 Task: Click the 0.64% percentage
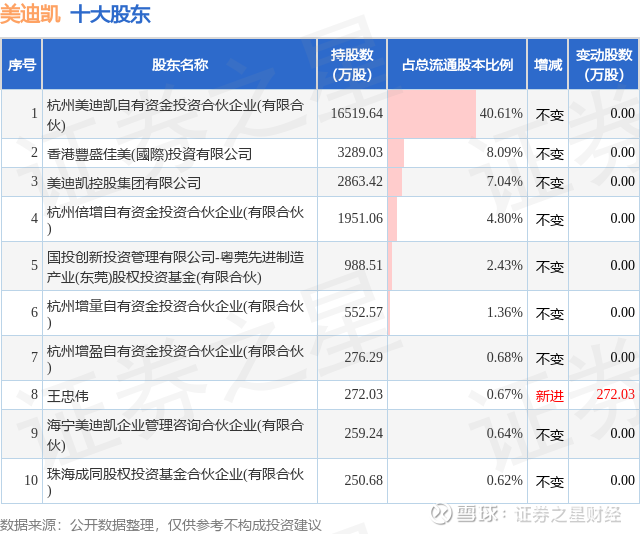tap(504, 433)
